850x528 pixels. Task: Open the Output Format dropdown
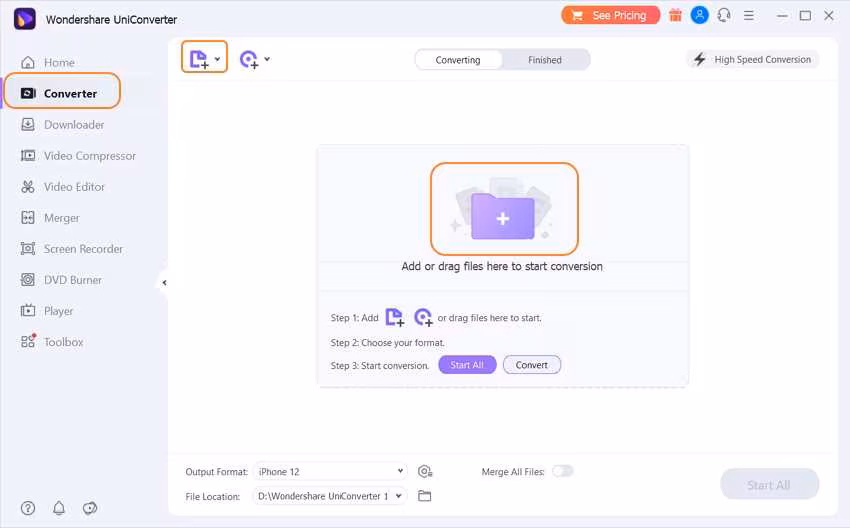(x=330, y=472)
